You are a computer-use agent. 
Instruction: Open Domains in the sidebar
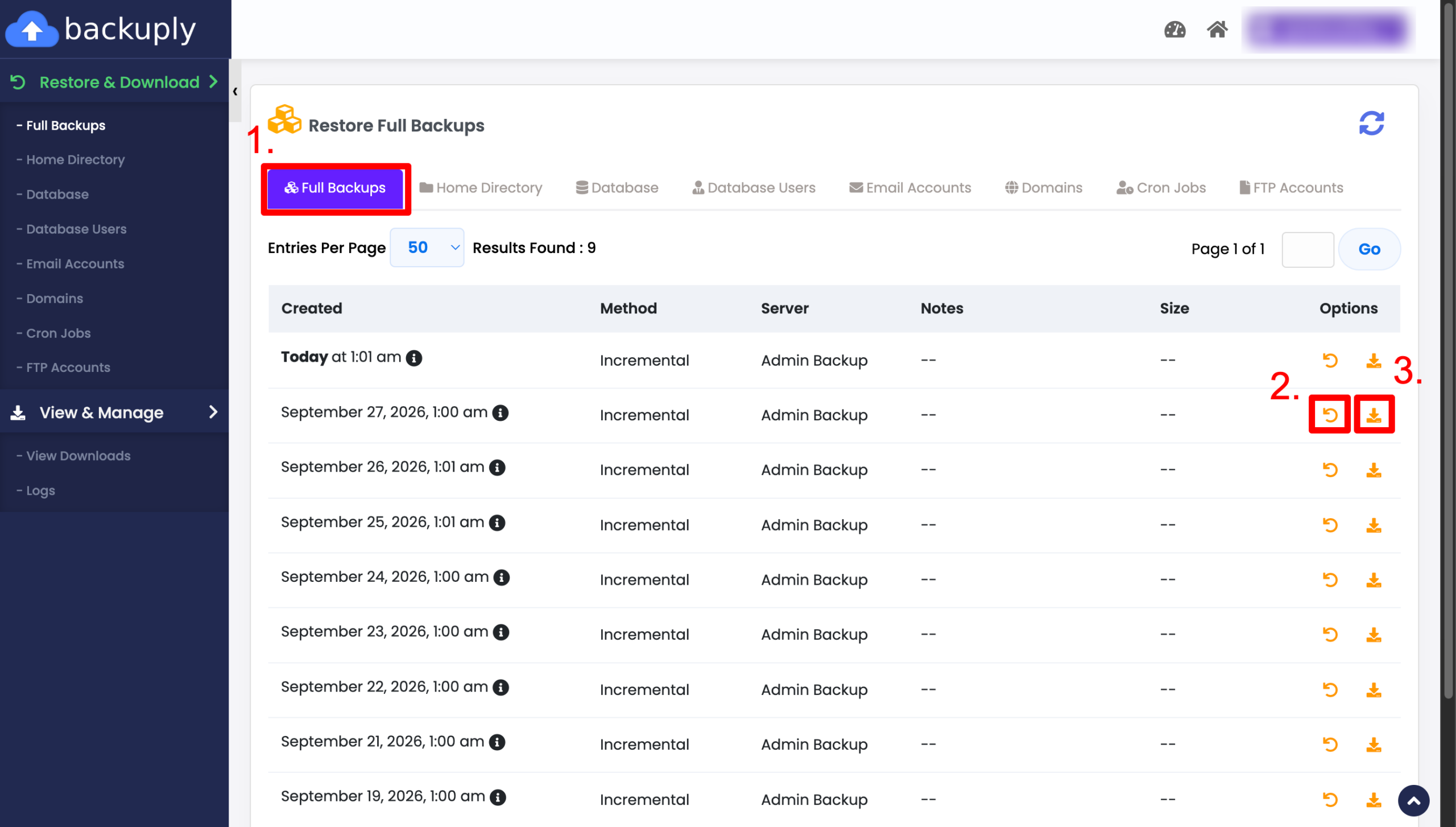pos(50,299)
